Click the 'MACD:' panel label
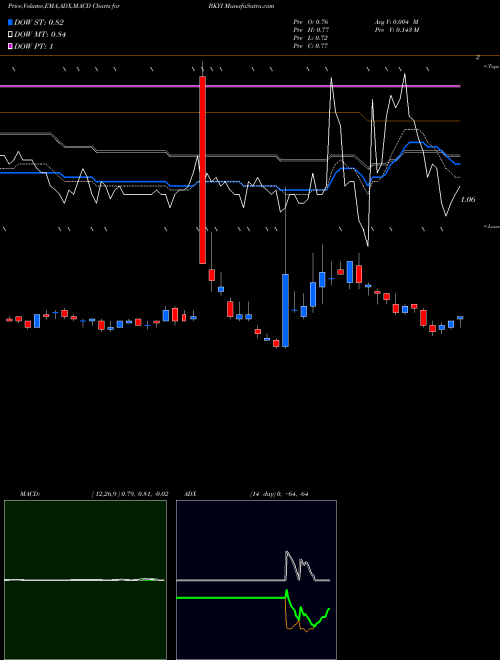Image resolution: width=500 pixels, height=660 pixels. (x=30, y=494)
